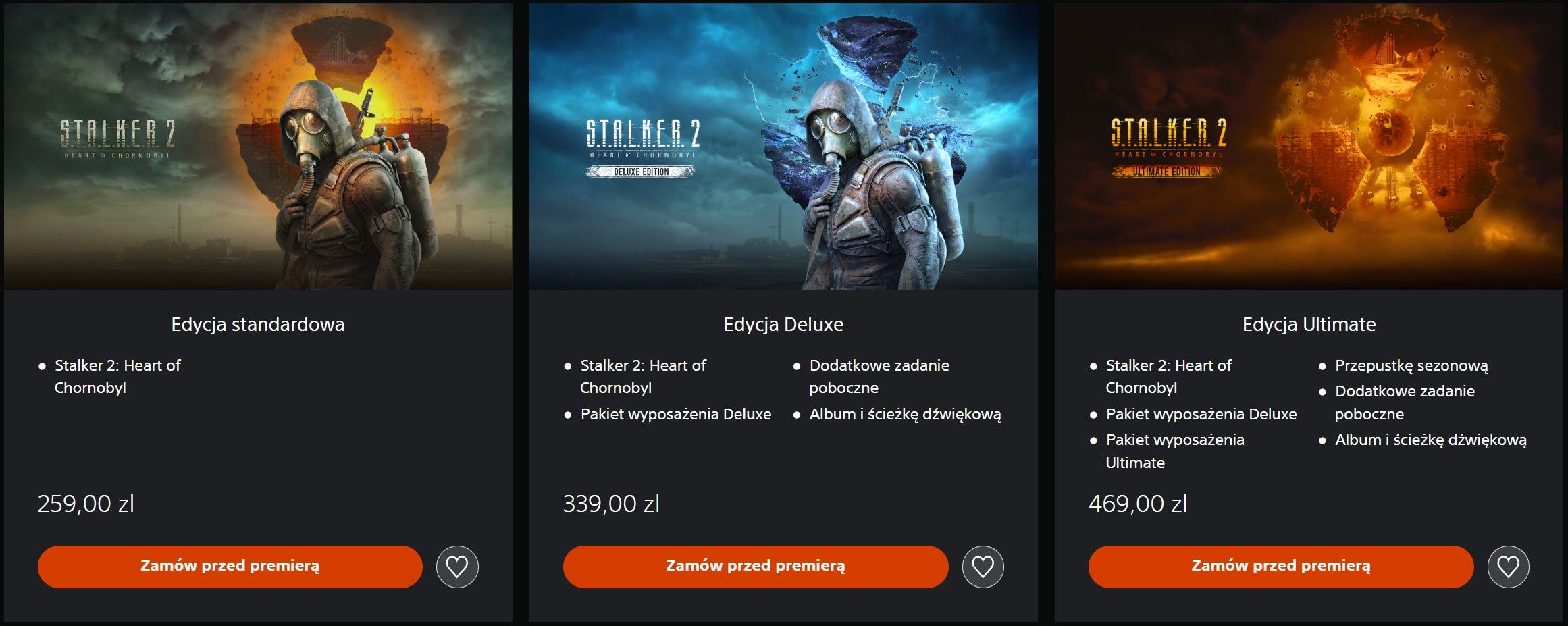Click Album i ścieżkę dźwiękową under Deluxe

[905, 415]
